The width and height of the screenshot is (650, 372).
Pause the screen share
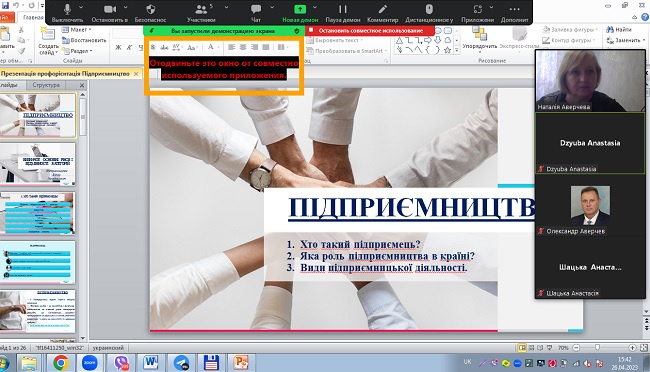(x=343, y=12)
